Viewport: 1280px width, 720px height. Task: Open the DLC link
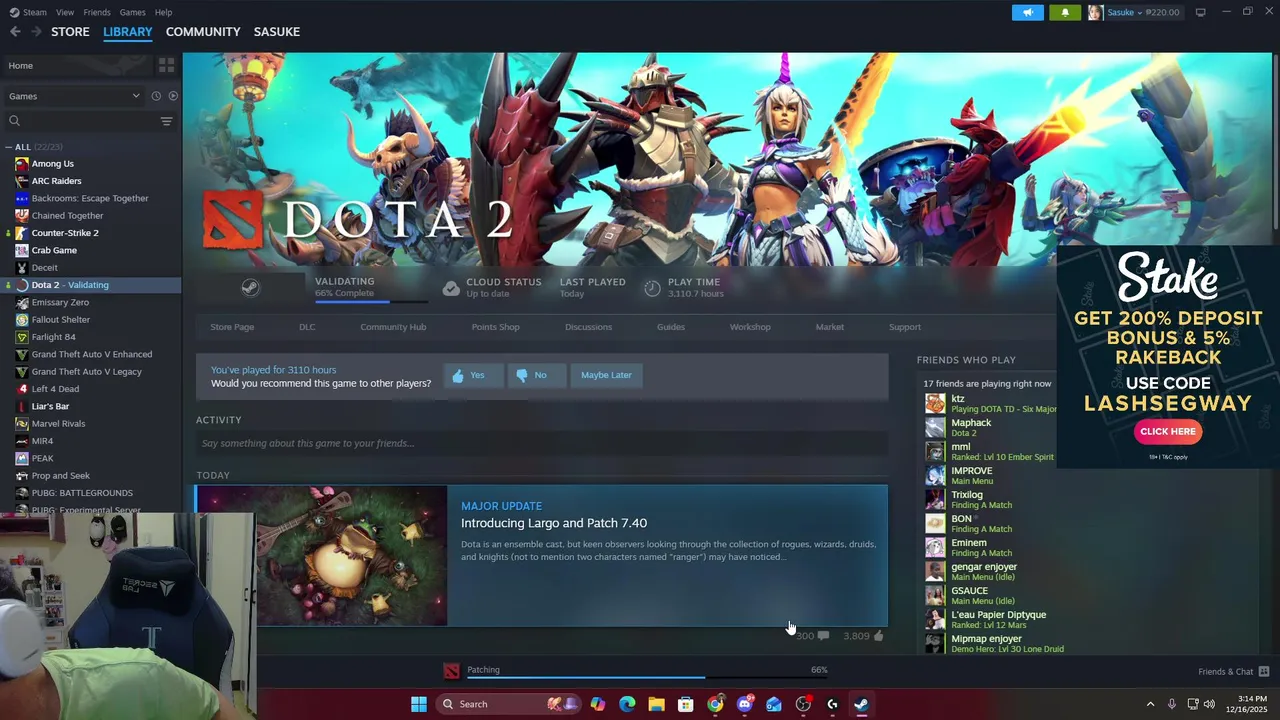pos(307,327)
